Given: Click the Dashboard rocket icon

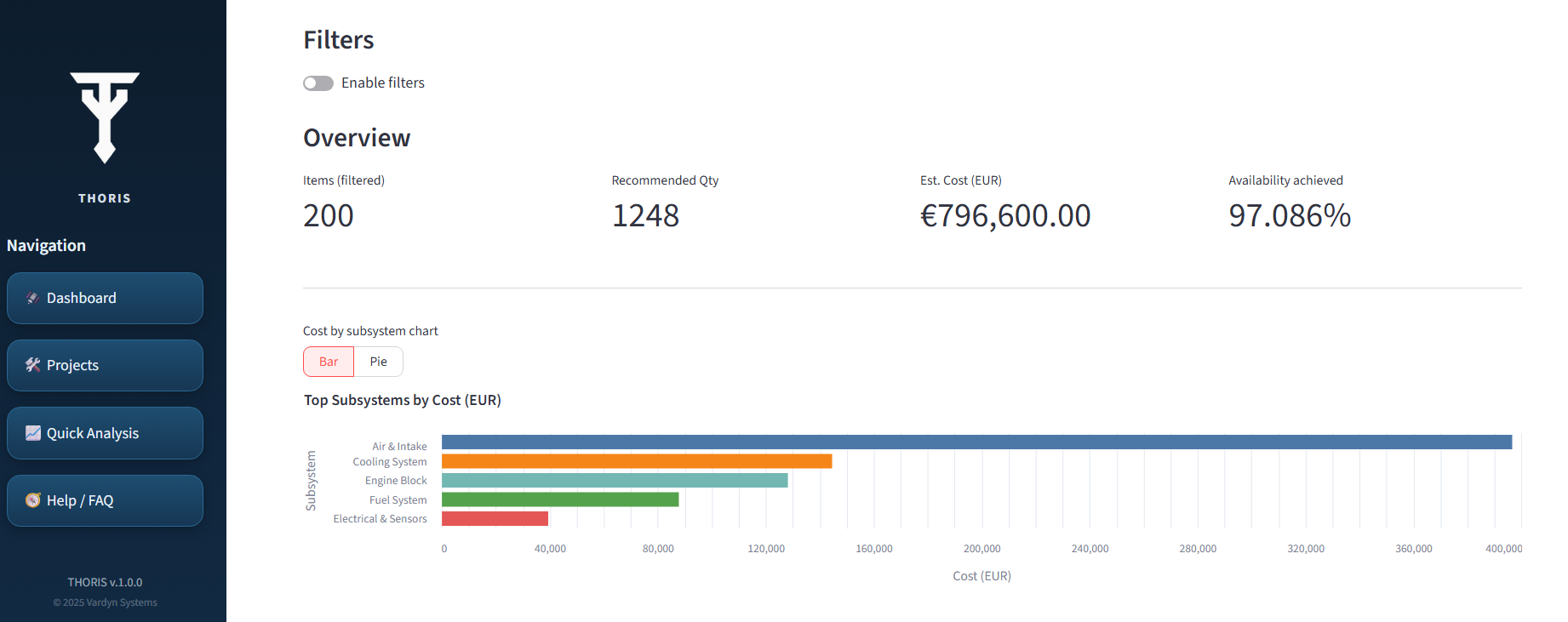Looking at the screenshot, I should 32,298.
